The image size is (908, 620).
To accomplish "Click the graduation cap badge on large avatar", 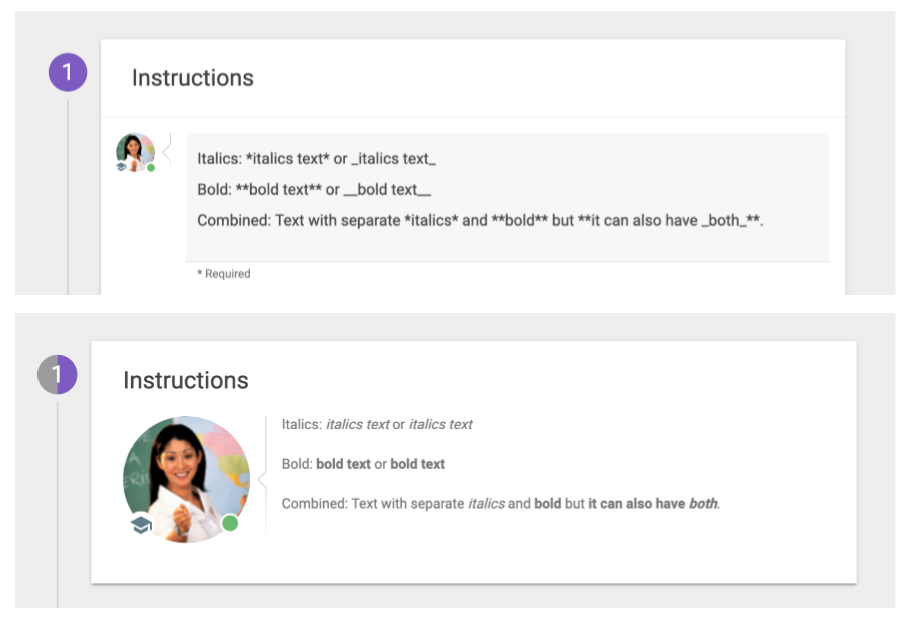I will pyautogui.click(x=141, y=524).
